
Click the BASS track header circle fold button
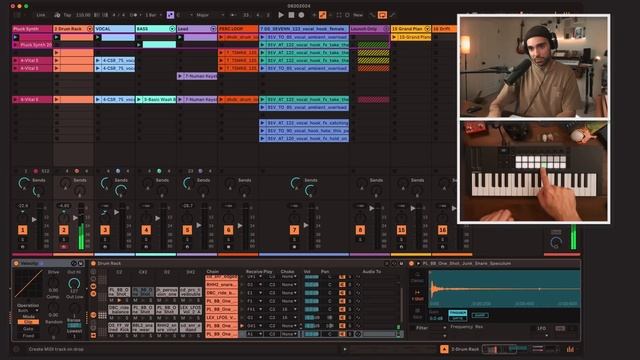tap(172, 29)
